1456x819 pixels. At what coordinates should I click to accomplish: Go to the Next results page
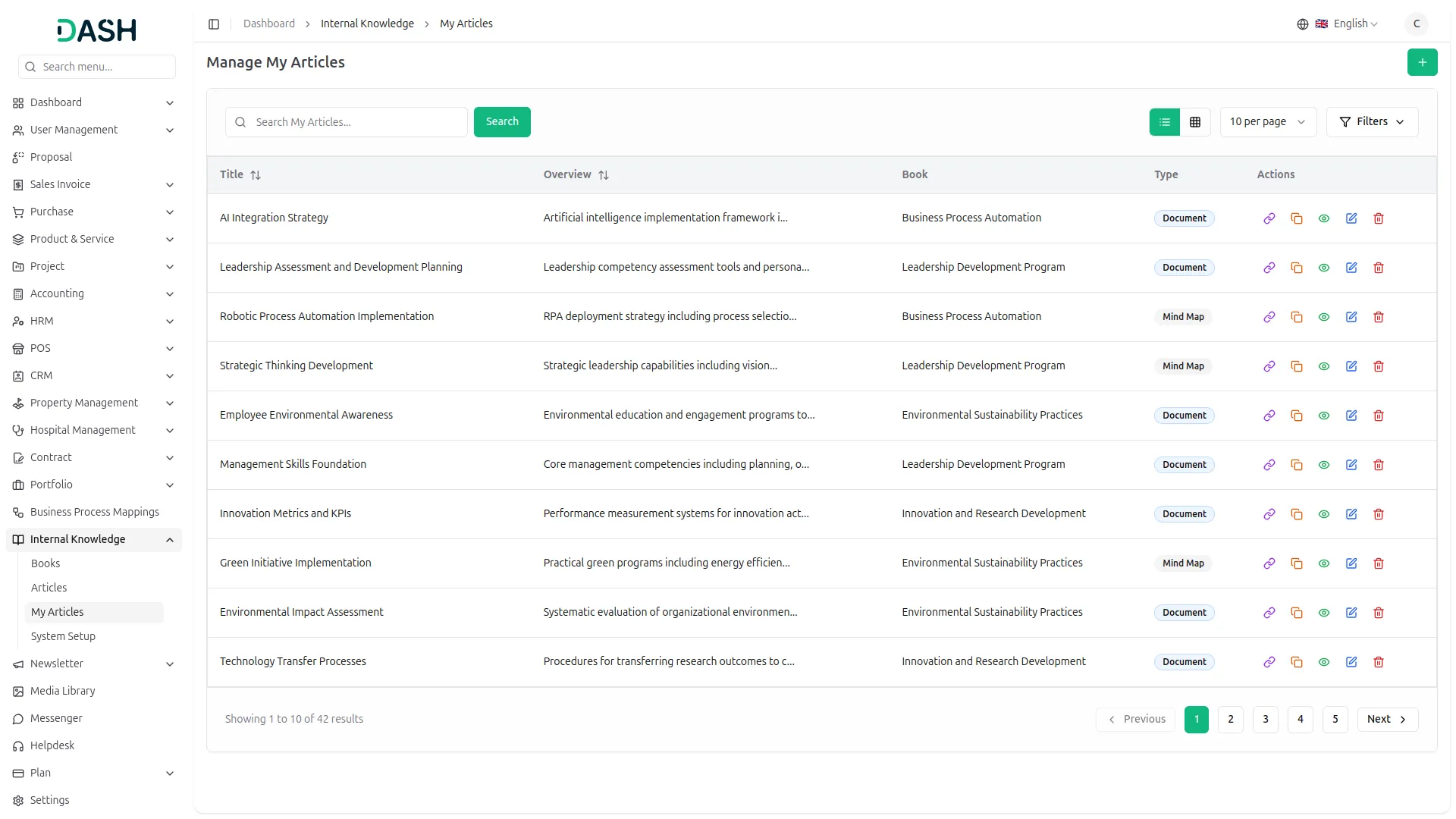1386,720
